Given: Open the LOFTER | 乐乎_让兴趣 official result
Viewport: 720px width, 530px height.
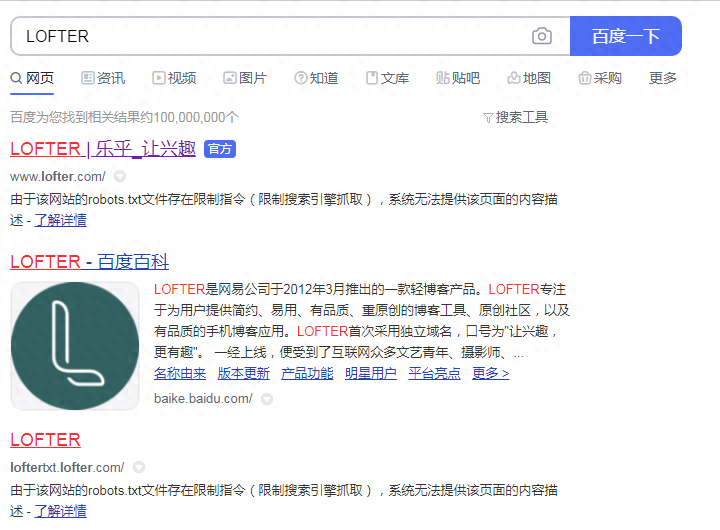Looking at the screenshot, I should [103, 149].
